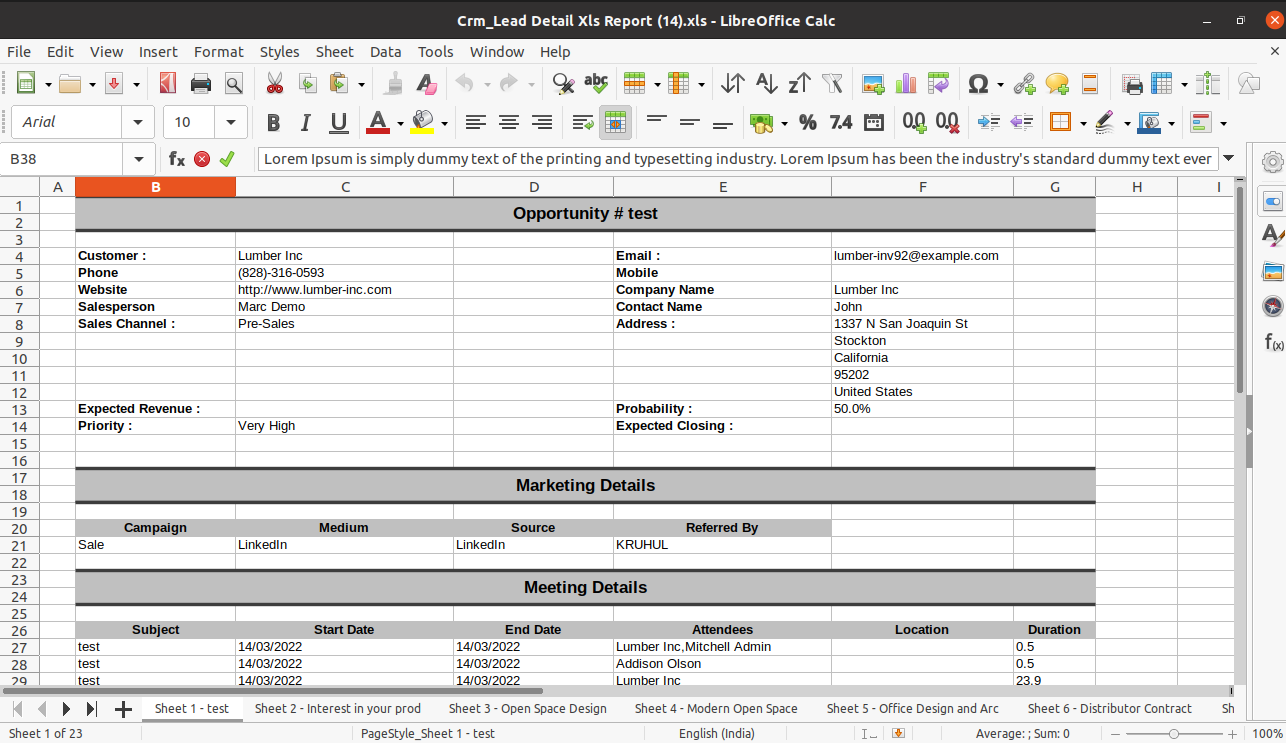1286x743 pixels.
Task: Toggle Merge and Center Cells
Action: tap(616, 122)
